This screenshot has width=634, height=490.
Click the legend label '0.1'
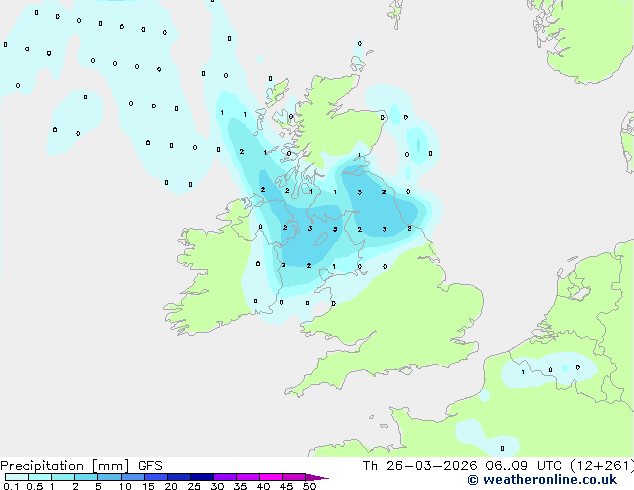point(11,486)
